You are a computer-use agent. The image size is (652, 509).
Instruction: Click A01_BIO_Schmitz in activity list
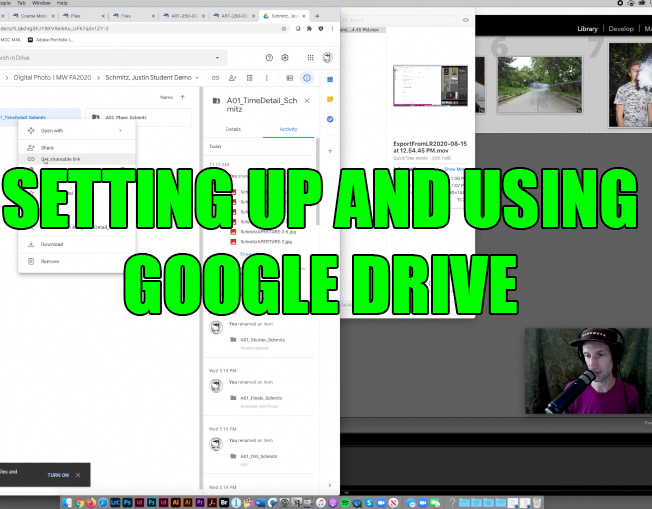point(259,456)
